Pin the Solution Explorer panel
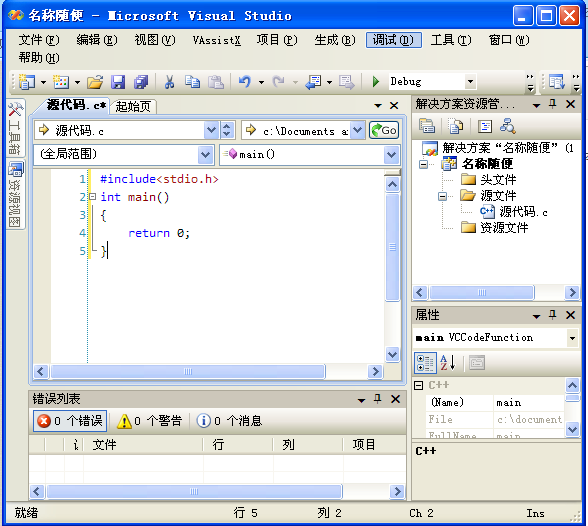This screenshot has height=526, width=588. point(552,104)
